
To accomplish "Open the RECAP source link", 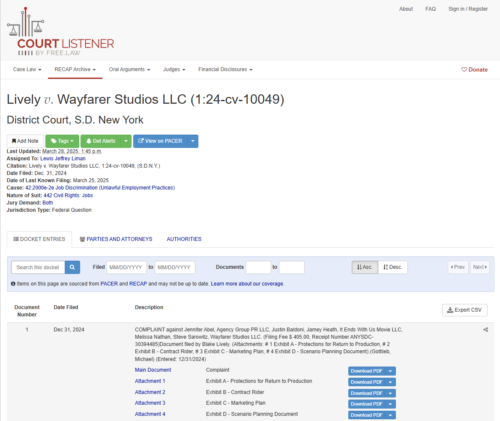I will 138,284.
